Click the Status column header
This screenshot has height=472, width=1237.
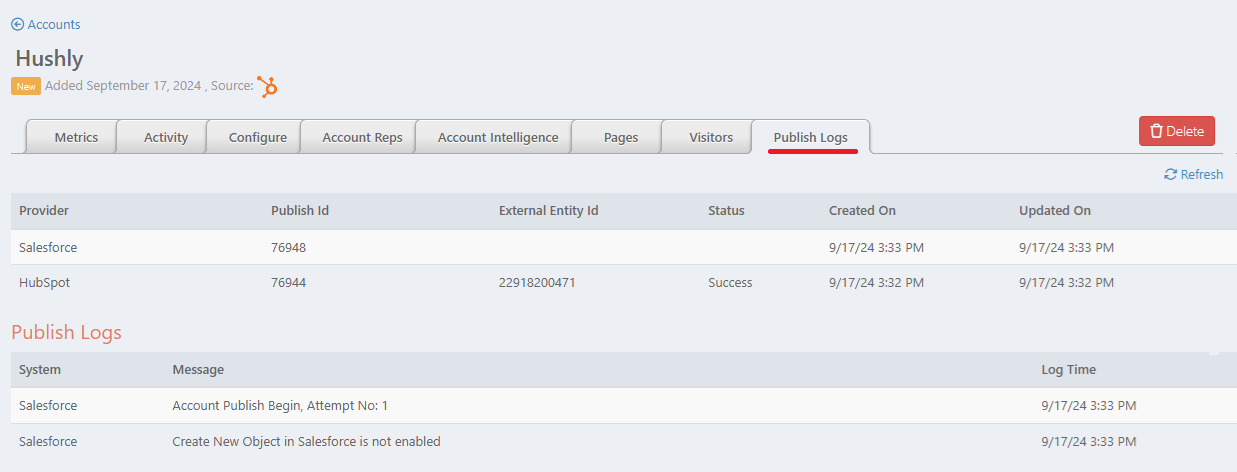coord(726,211)
